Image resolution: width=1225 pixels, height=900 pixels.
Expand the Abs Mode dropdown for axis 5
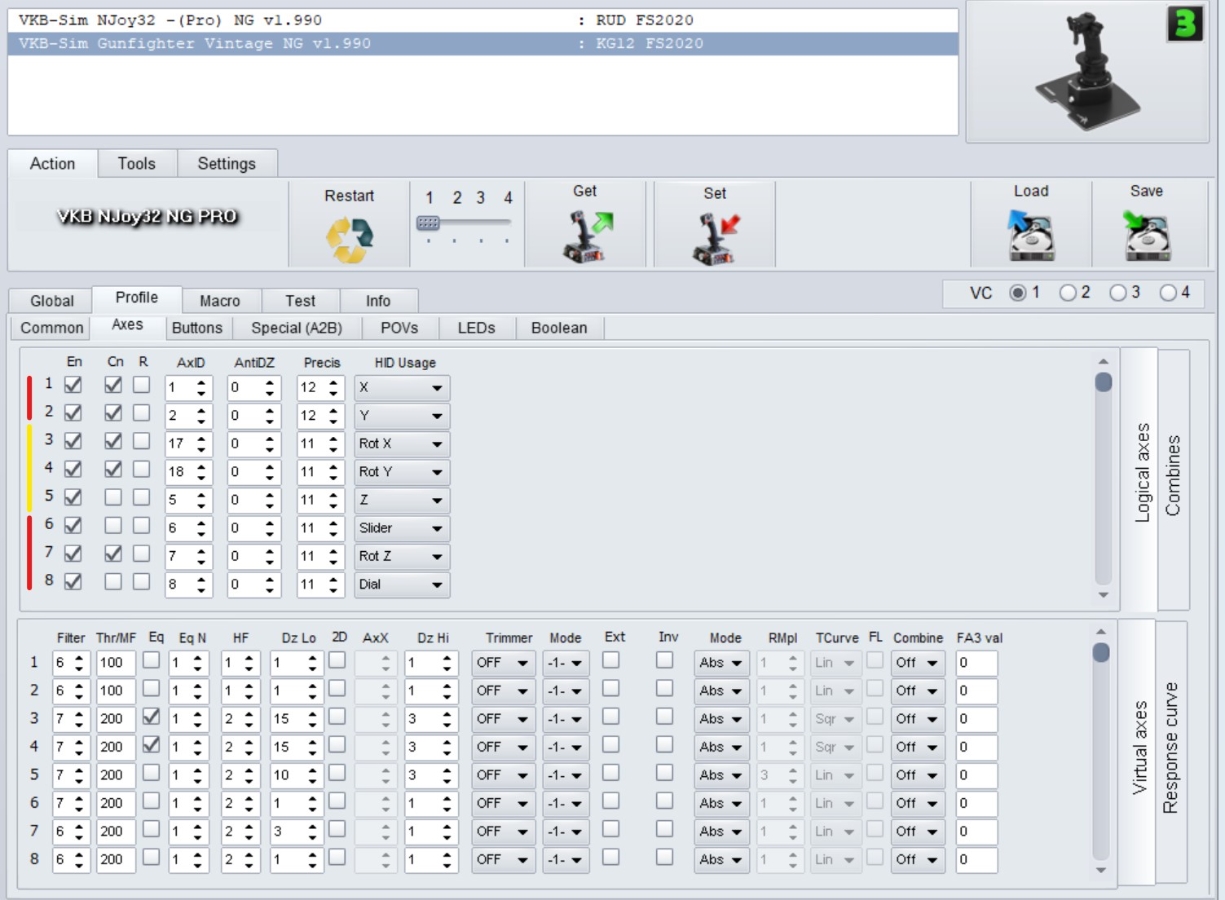(x=721, y=775)
